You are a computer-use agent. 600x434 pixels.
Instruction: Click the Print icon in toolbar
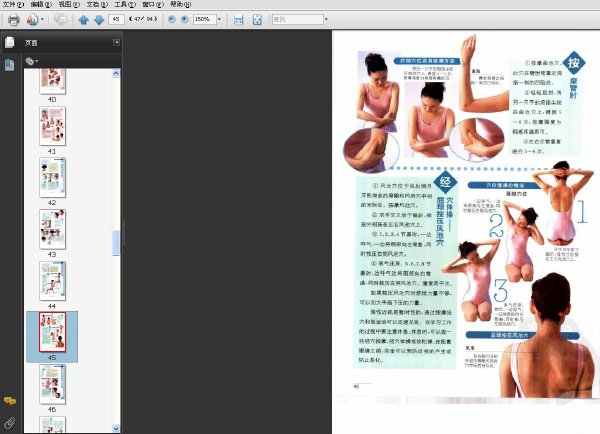pos(13,20)
